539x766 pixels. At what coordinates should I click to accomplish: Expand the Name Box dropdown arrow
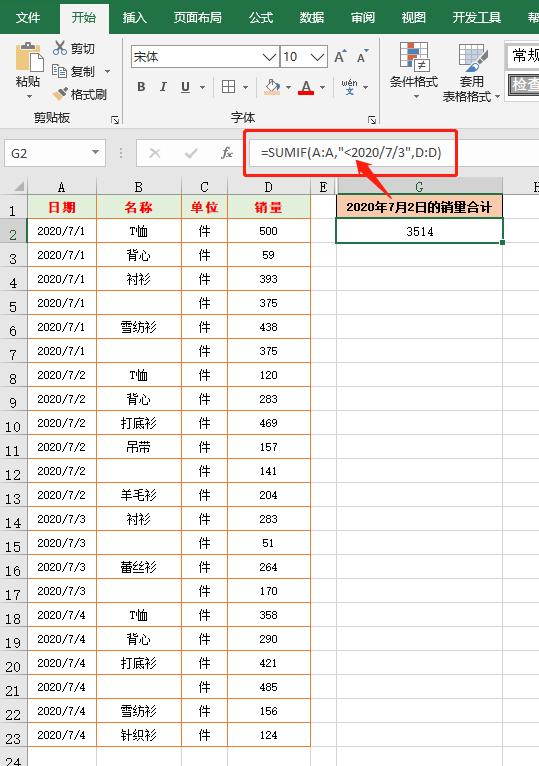(95, 153)
